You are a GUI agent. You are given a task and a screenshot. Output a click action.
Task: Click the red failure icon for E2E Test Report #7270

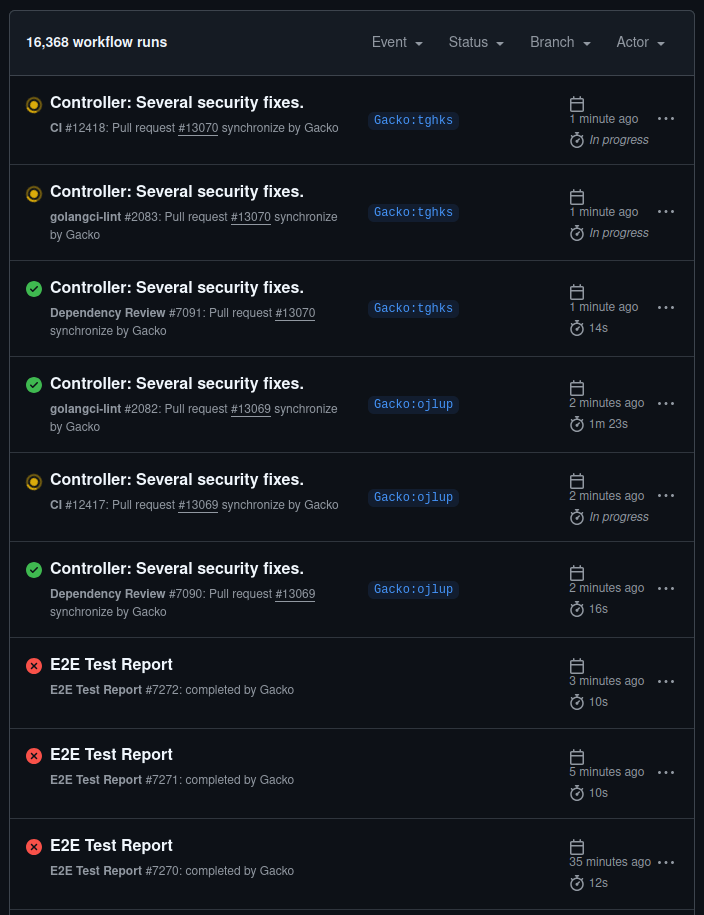click(33, 846)
